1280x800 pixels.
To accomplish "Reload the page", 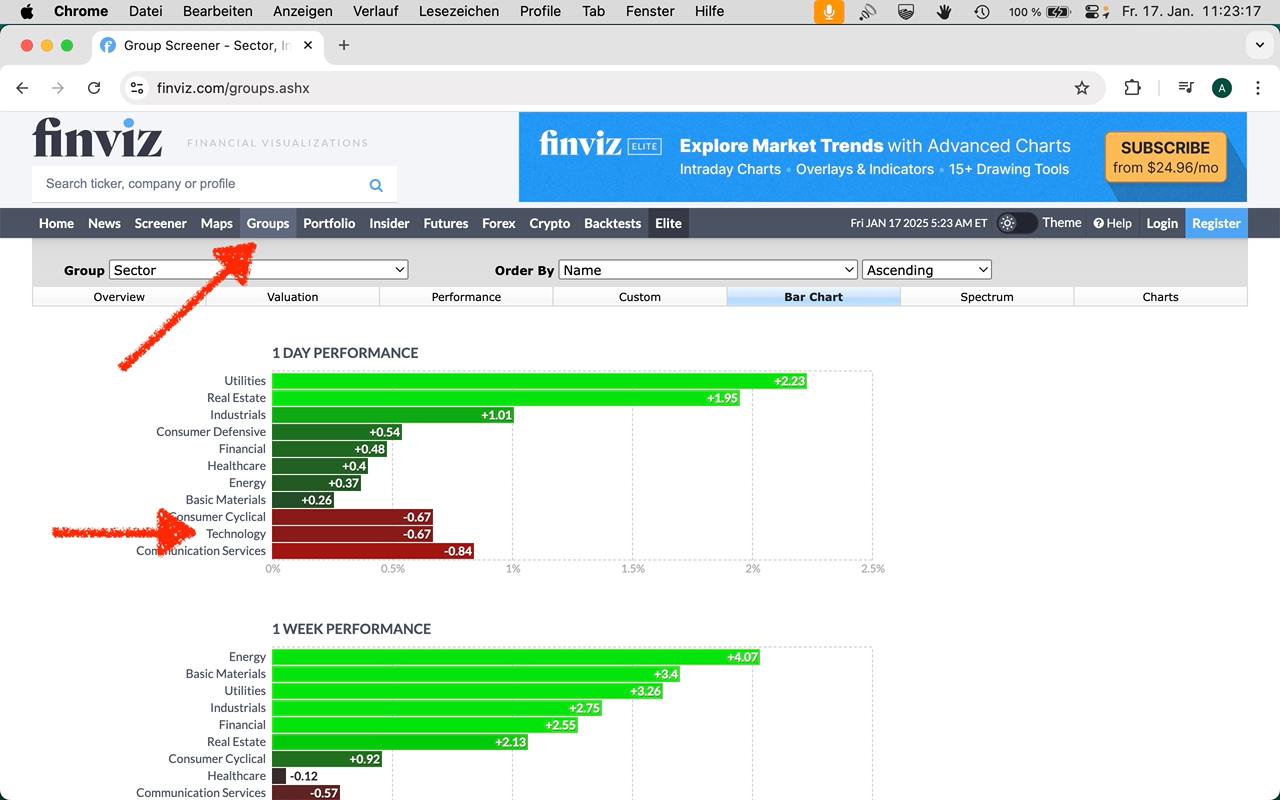I will 94,88.
